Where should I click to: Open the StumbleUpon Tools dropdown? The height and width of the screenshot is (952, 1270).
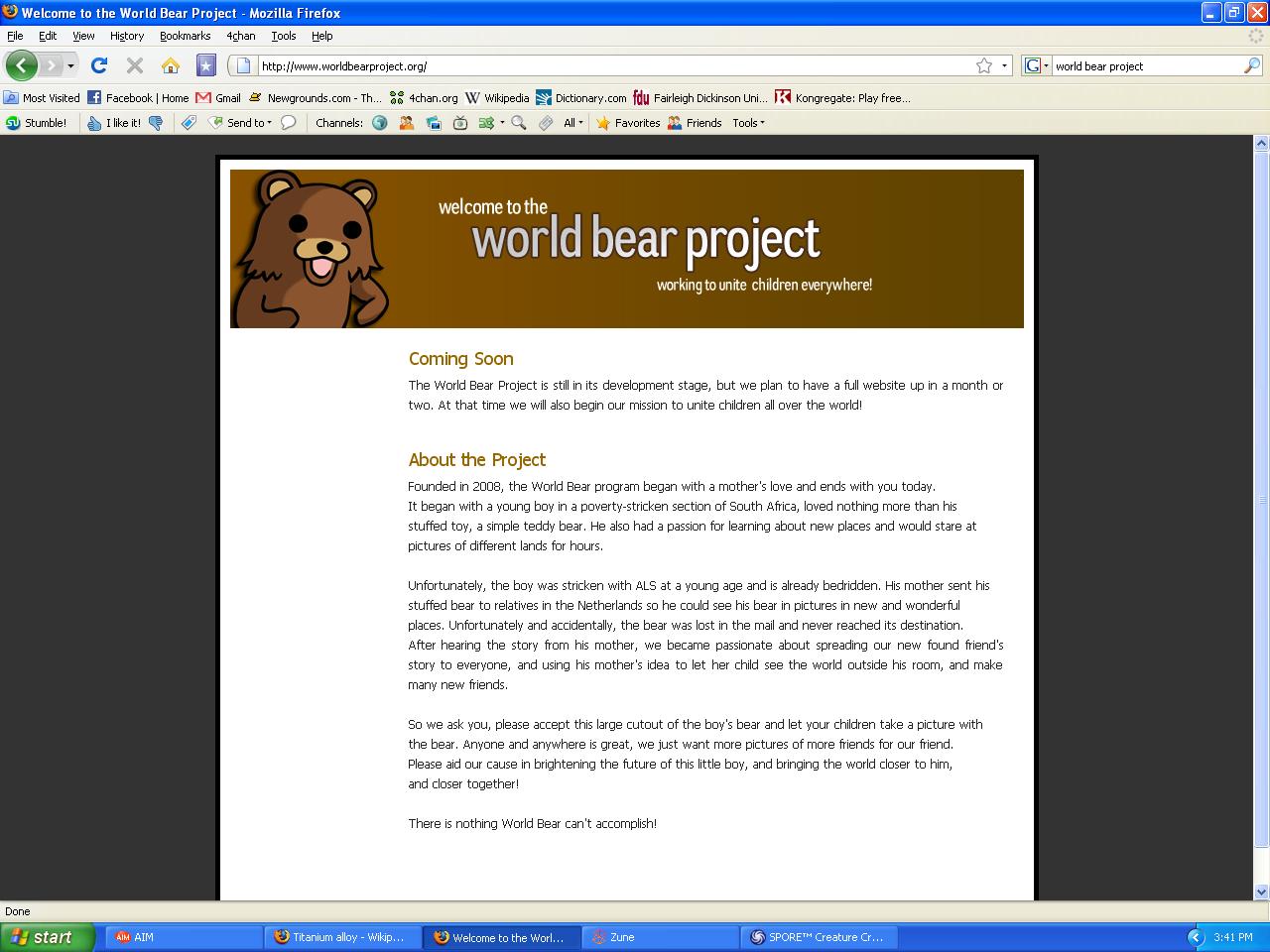click(748, 123)
